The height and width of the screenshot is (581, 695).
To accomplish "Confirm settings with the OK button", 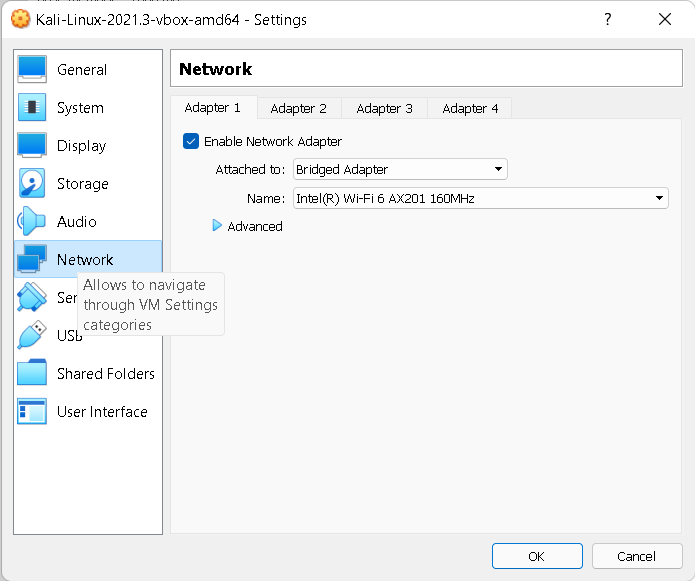I will pos(537,556).
